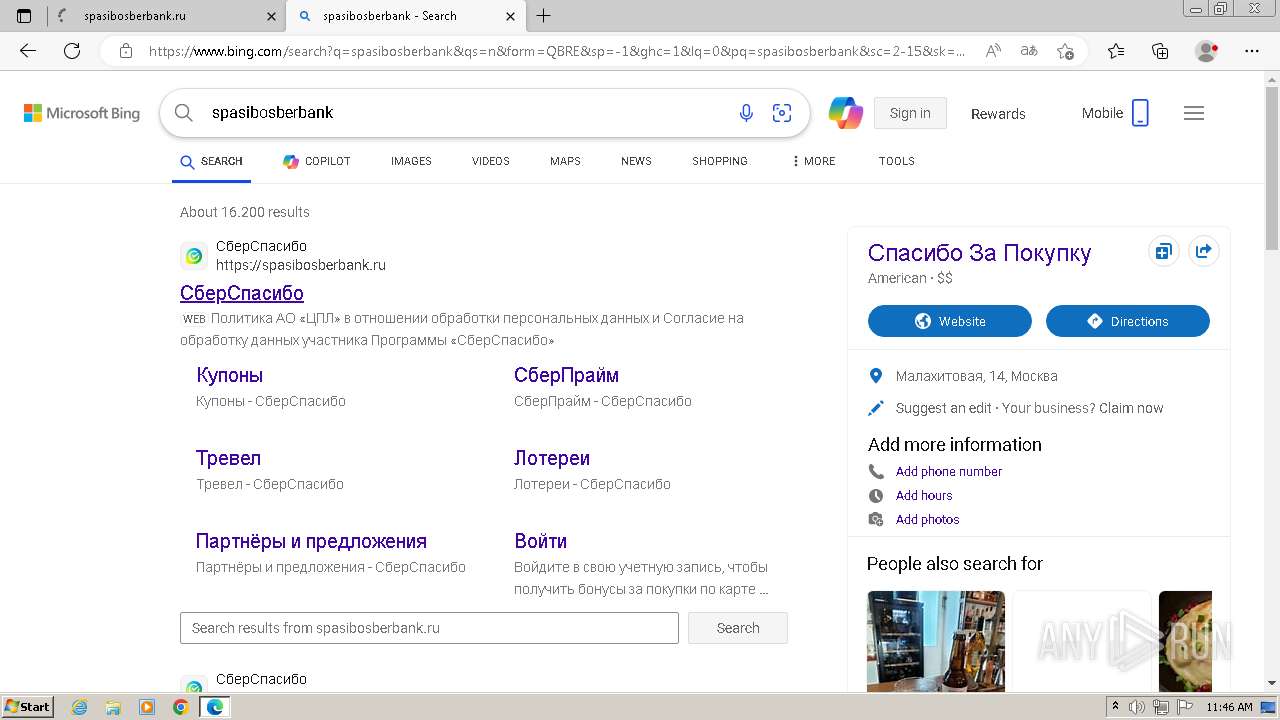The width and height of the screenshot is (1280, 720).
Task: Open the Тревел sitelink
Action: click(x=228, y=459)
